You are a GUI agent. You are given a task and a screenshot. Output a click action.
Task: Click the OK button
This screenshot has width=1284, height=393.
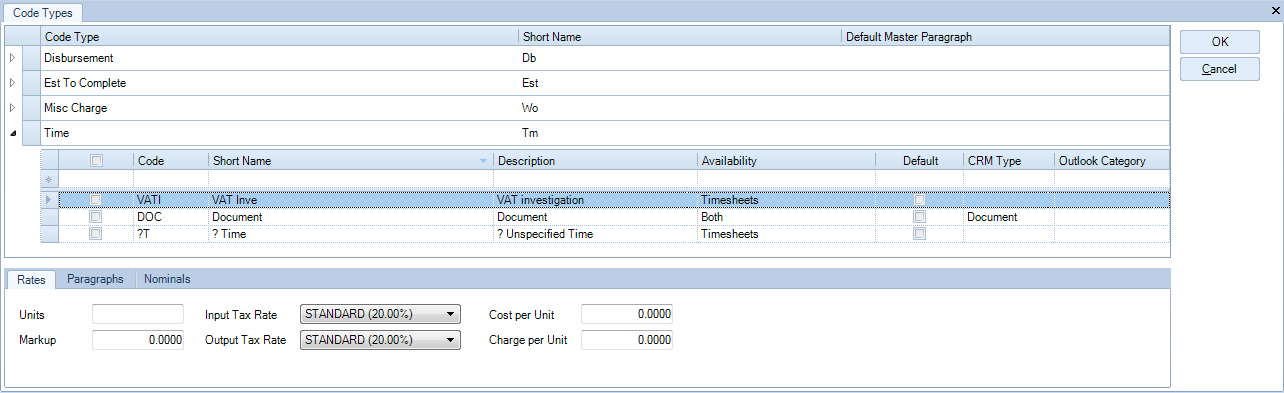[x=1219, y=42]
